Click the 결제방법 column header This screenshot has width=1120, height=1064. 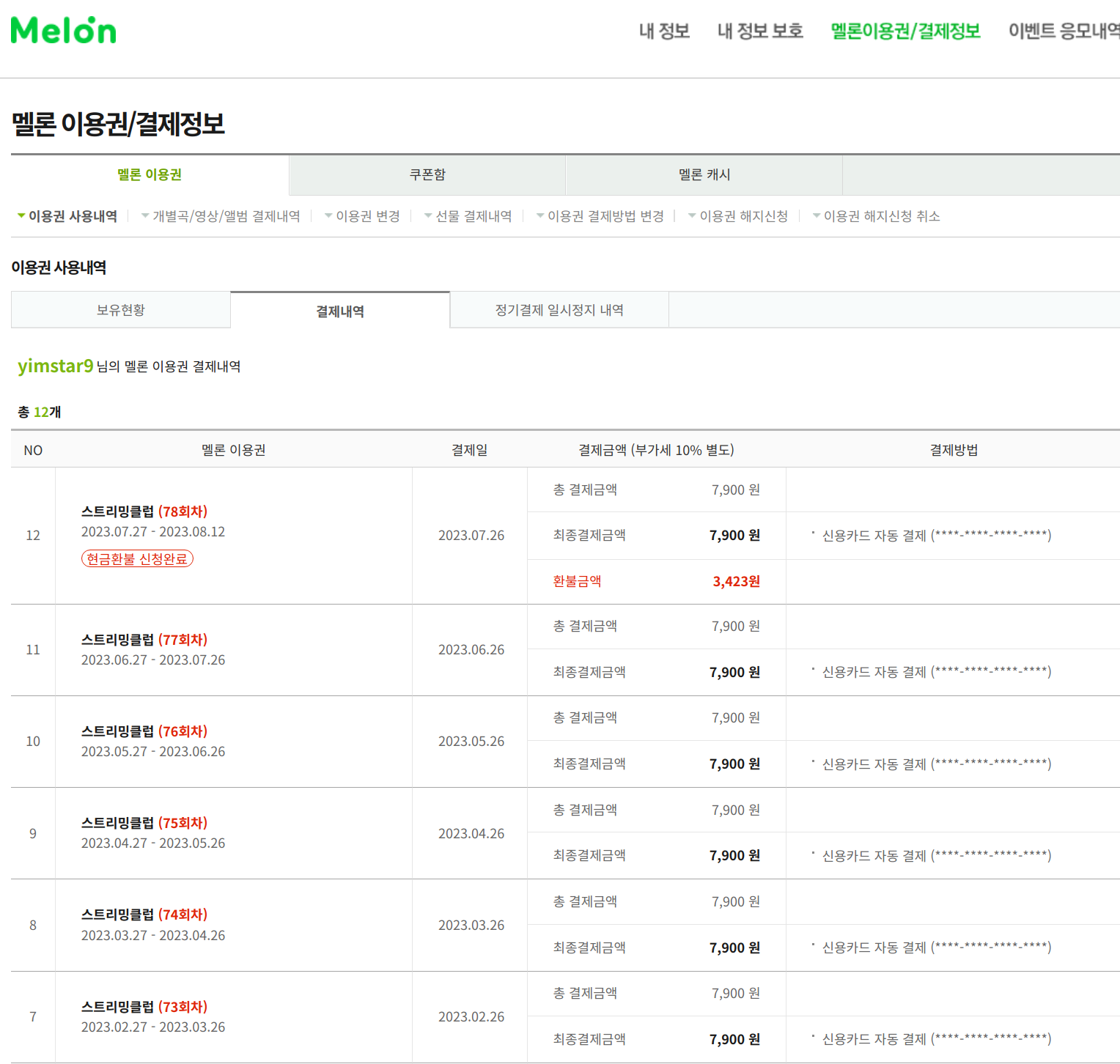[x=954, y=450]
